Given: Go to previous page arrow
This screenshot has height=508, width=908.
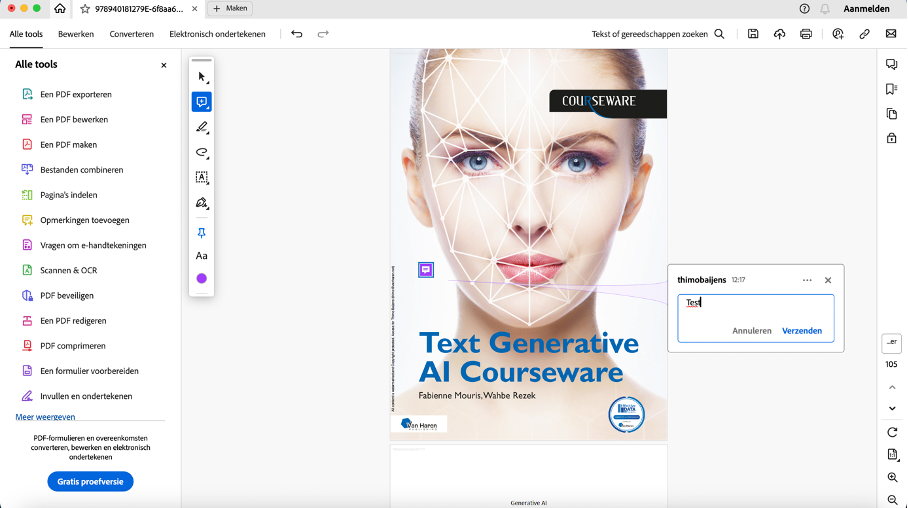Looking at the screenshot, I should [892, 387].
